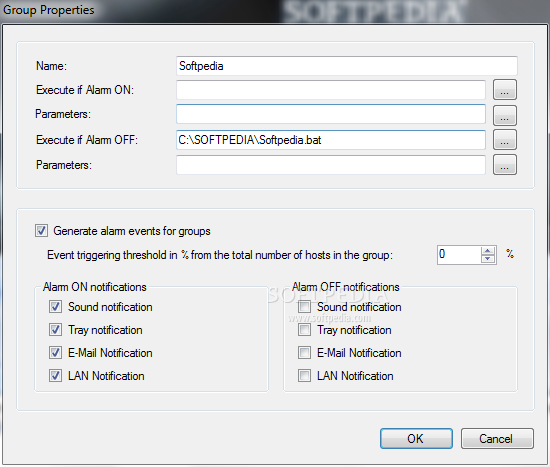Click the 'Event triggering threshold' label text
The width and height of the screenshot is (550, 467).
pos(220,255)
